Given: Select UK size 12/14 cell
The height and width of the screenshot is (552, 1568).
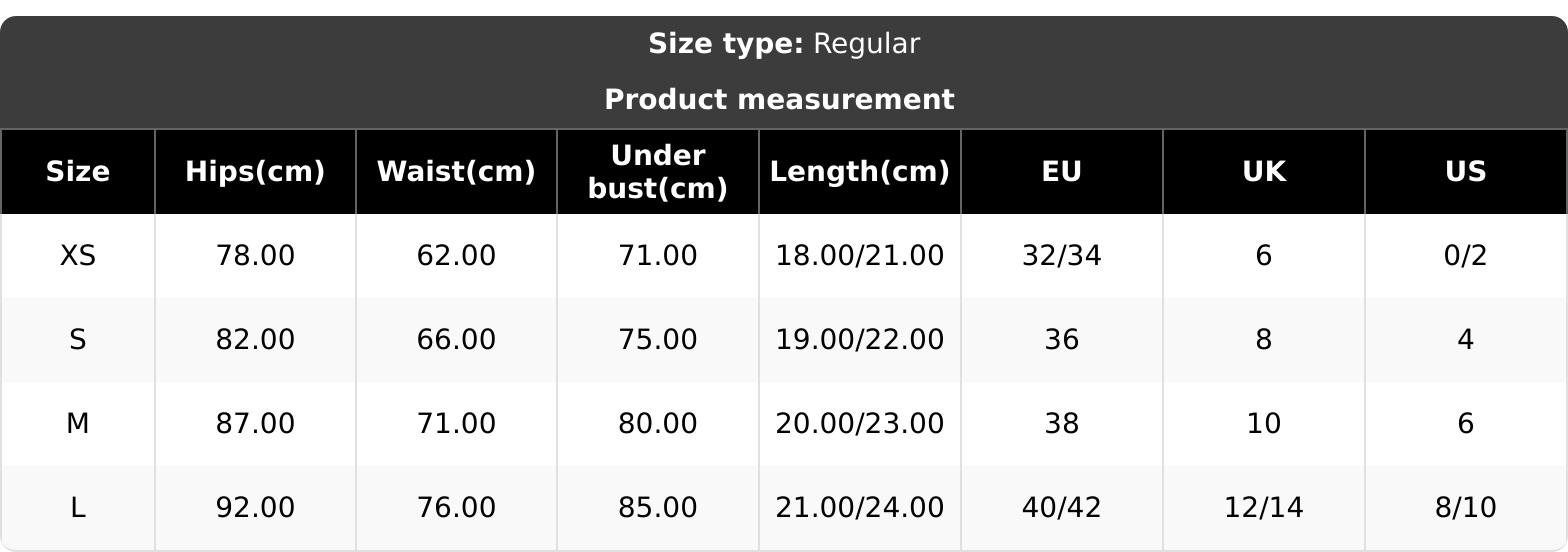Looking at the screenshot, I should point(1264,508).
